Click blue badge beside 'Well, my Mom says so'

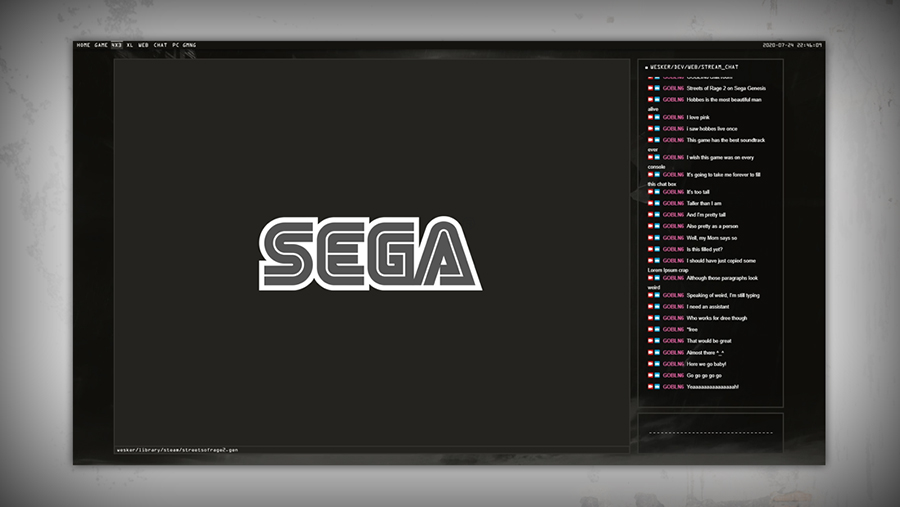tap(657, 238)
